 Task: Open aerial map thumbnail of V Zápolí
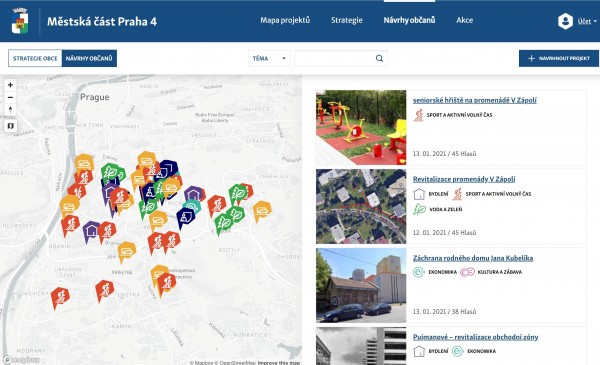pos(361,207)
